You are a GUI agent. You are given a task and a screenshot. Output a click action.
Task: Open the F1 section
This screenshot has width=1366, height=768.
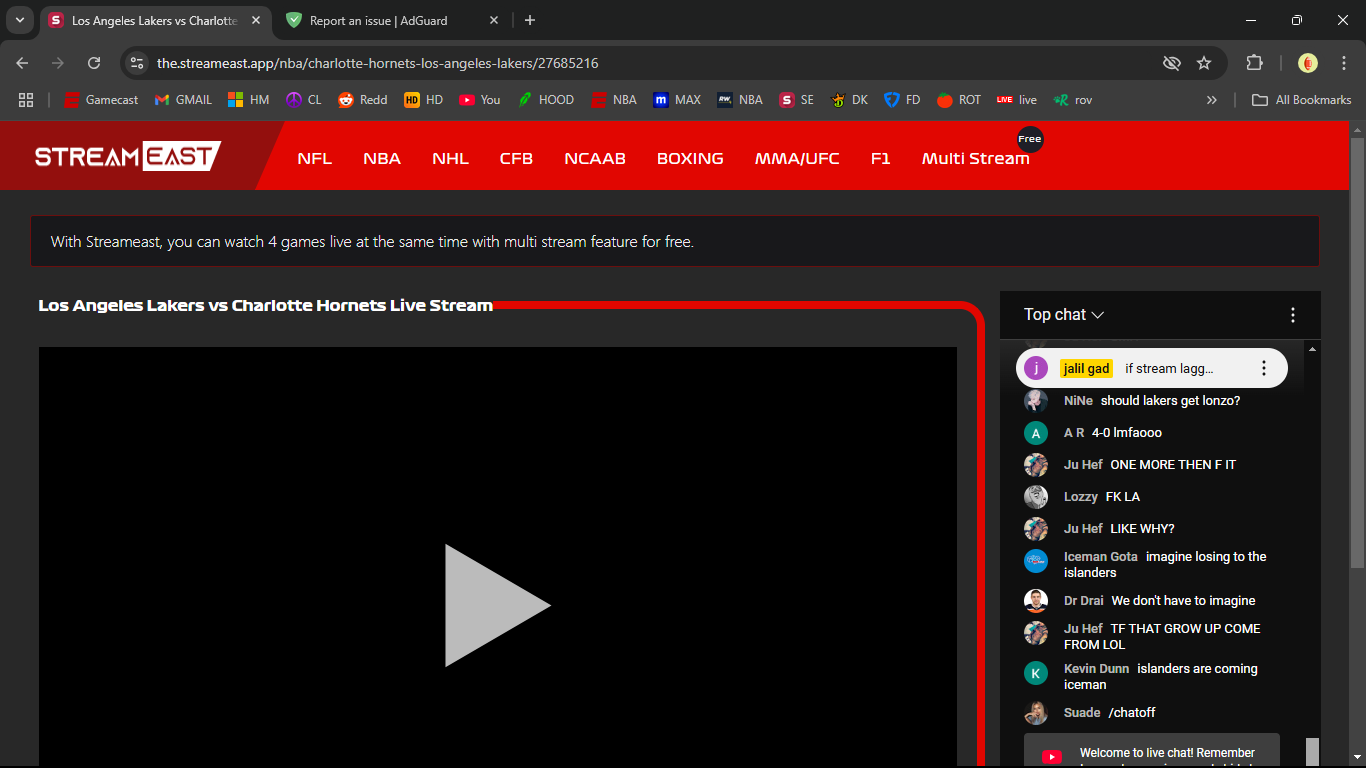pos(880,158)
